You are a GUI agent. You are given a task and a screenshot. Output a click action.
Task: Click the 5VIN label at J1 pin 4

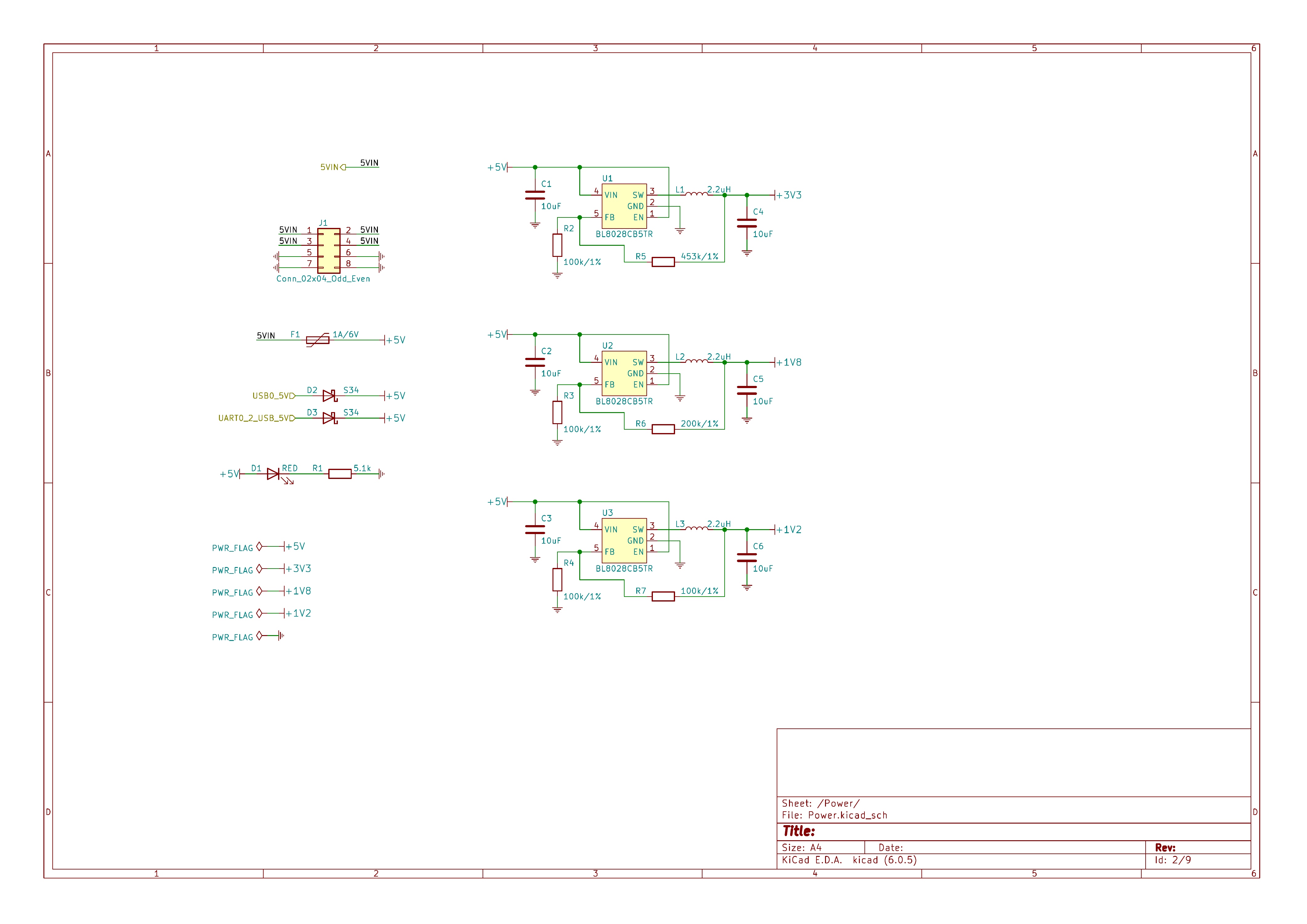(370, 241)
